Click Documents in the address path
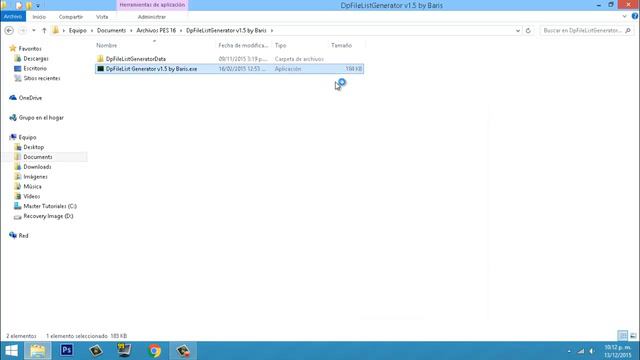This screenshot has height=360, width=640. pos(111,31)
